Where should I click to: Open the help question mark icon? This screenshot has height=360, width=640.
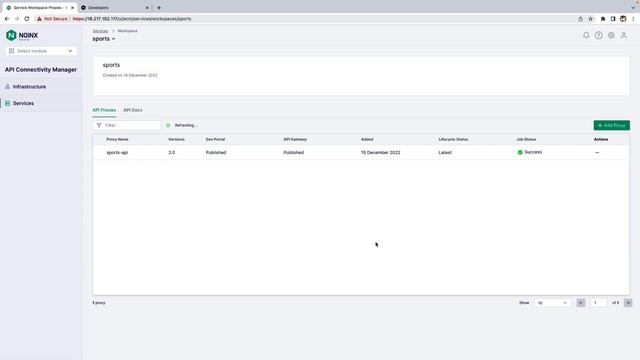coord(598,36)
